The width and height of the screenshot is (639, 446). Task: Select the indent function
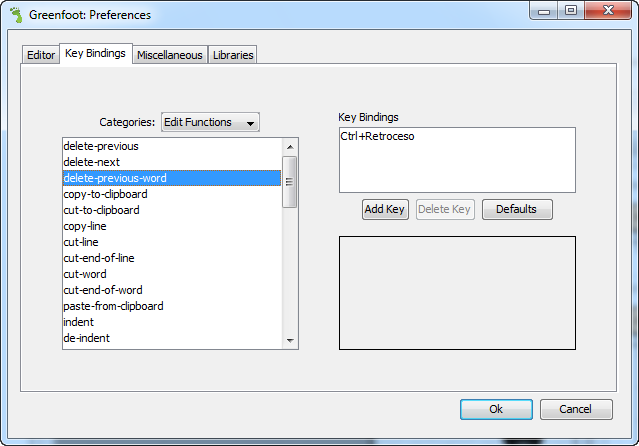click(172, 322)
